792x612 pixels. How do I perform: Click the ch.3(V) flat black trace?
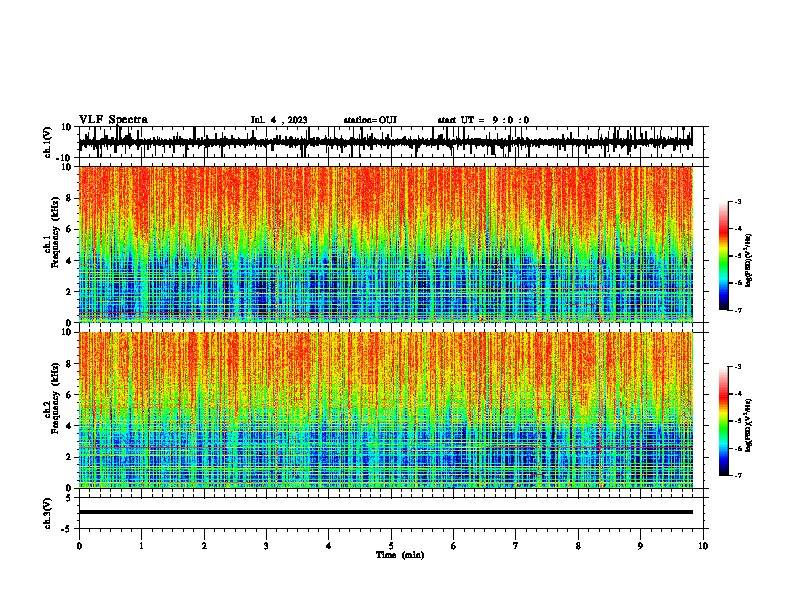[386, 512]
